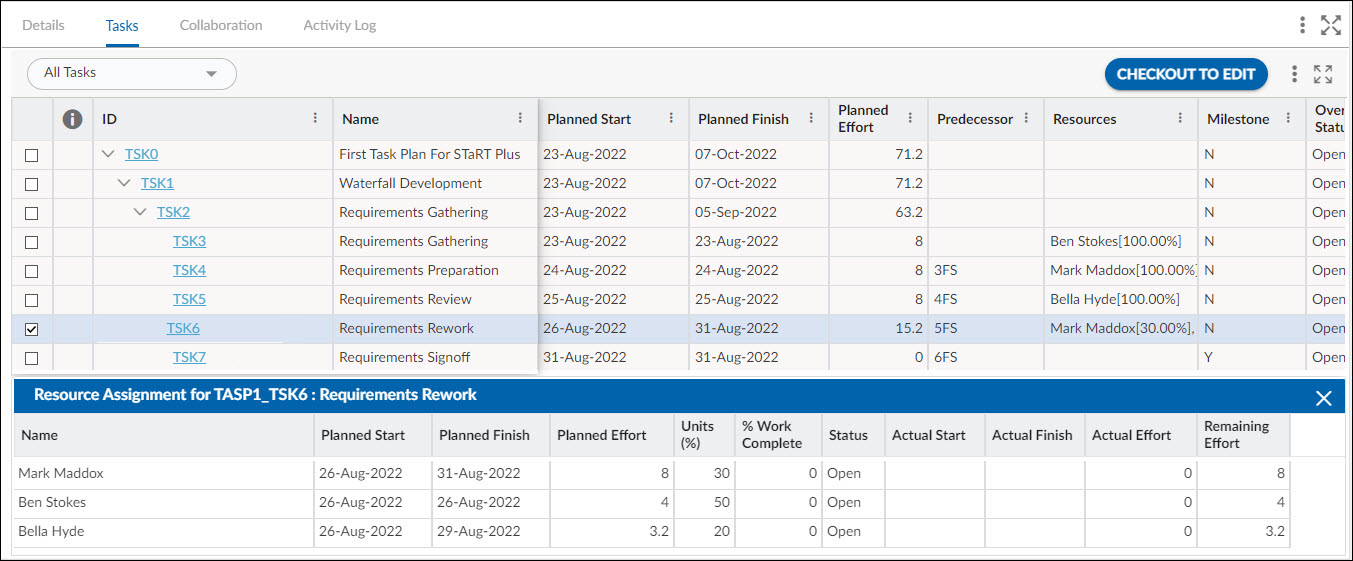This screenshot has height=561, width=1353.
Task: Open the All Tasks filter dropdown
Action: [131, 74]
